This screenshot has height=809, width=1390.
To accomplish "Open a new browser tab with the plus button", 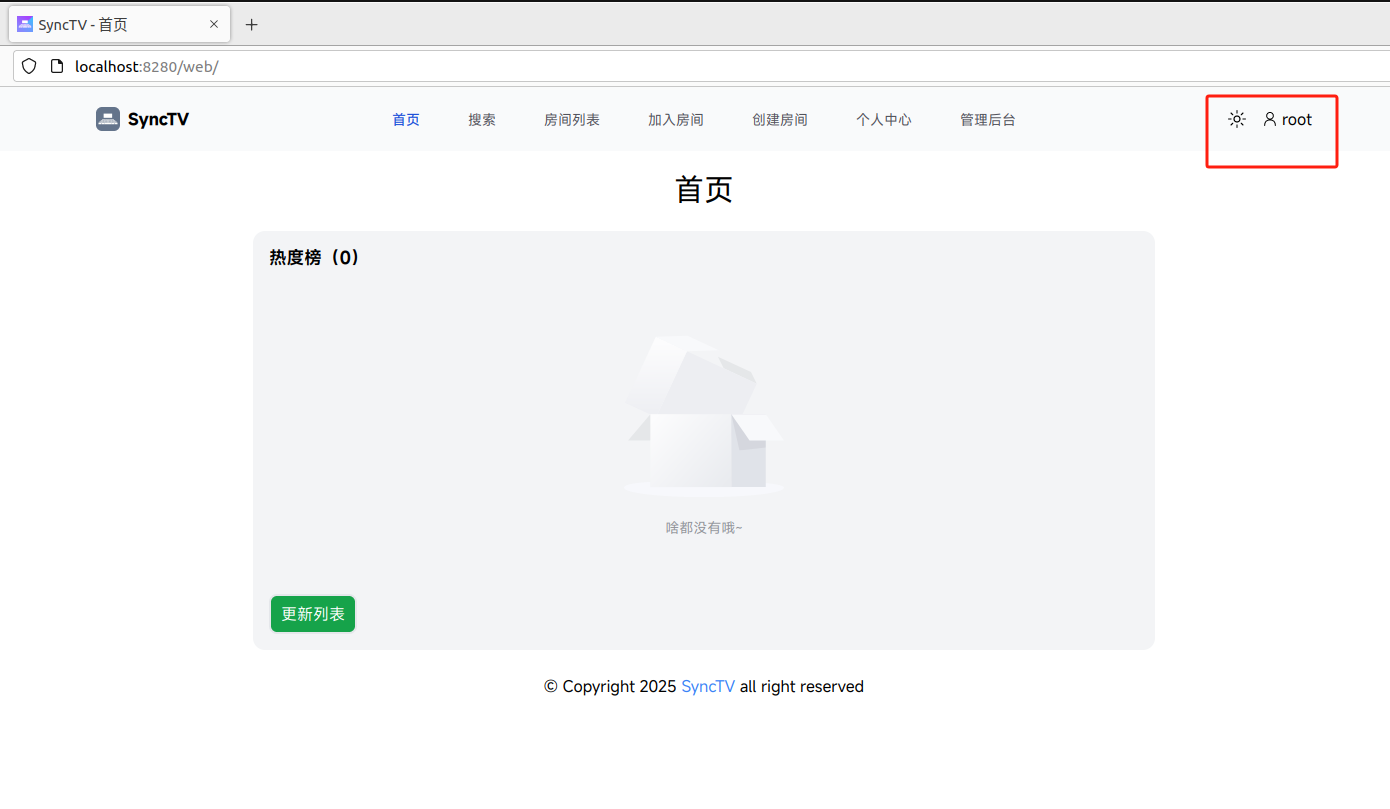I will tap(251, 24).
